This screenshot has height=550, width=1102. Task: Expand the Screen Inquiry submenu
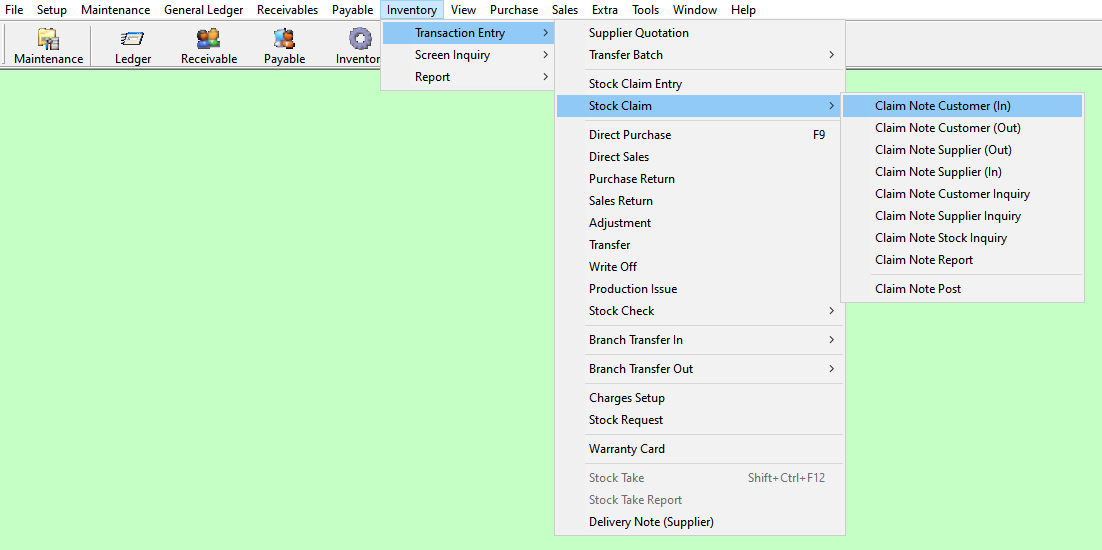[468, 55]
